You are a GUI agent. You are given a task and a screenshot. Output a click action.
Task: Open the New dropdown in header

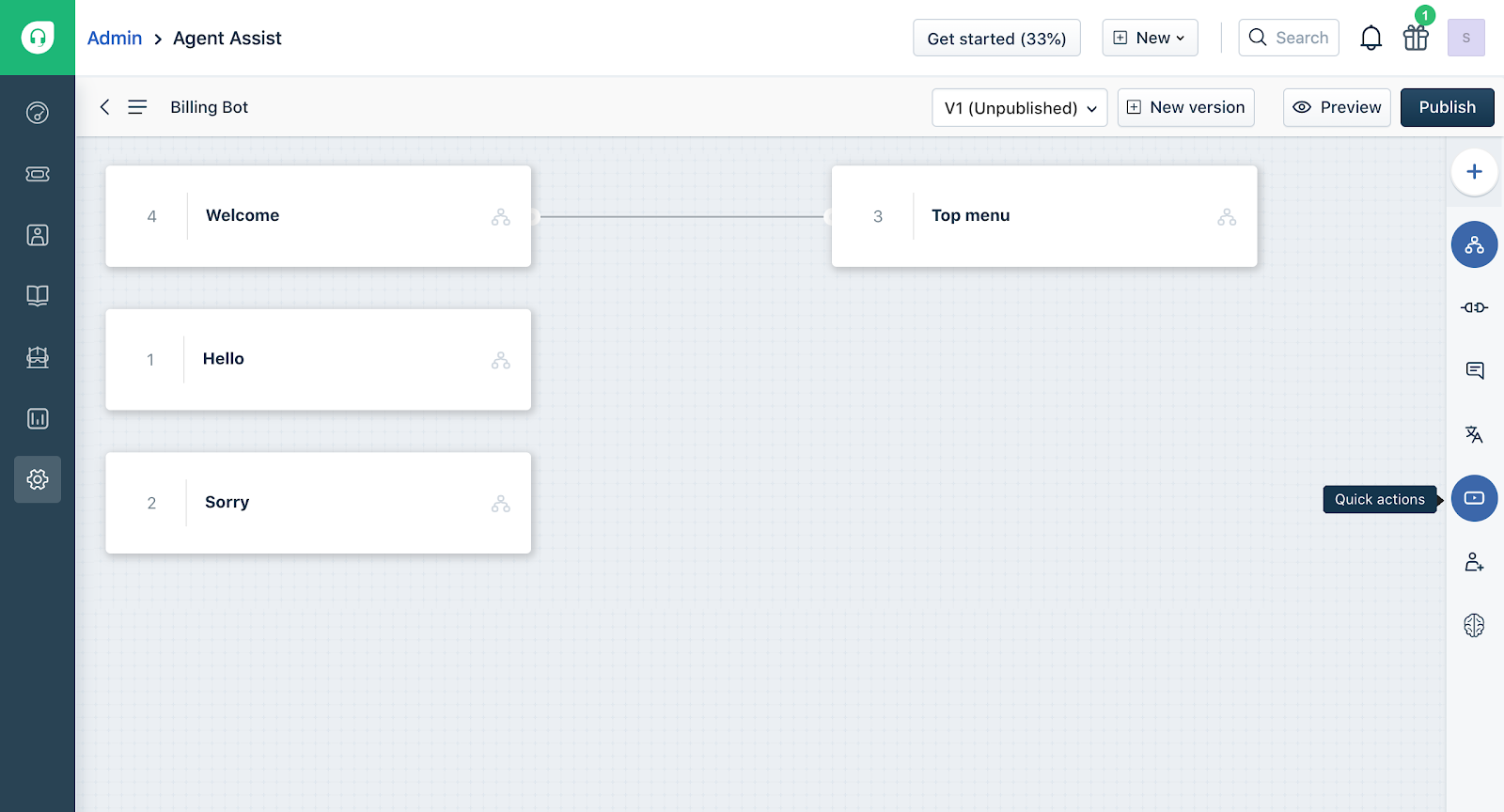pos(1150,38)
